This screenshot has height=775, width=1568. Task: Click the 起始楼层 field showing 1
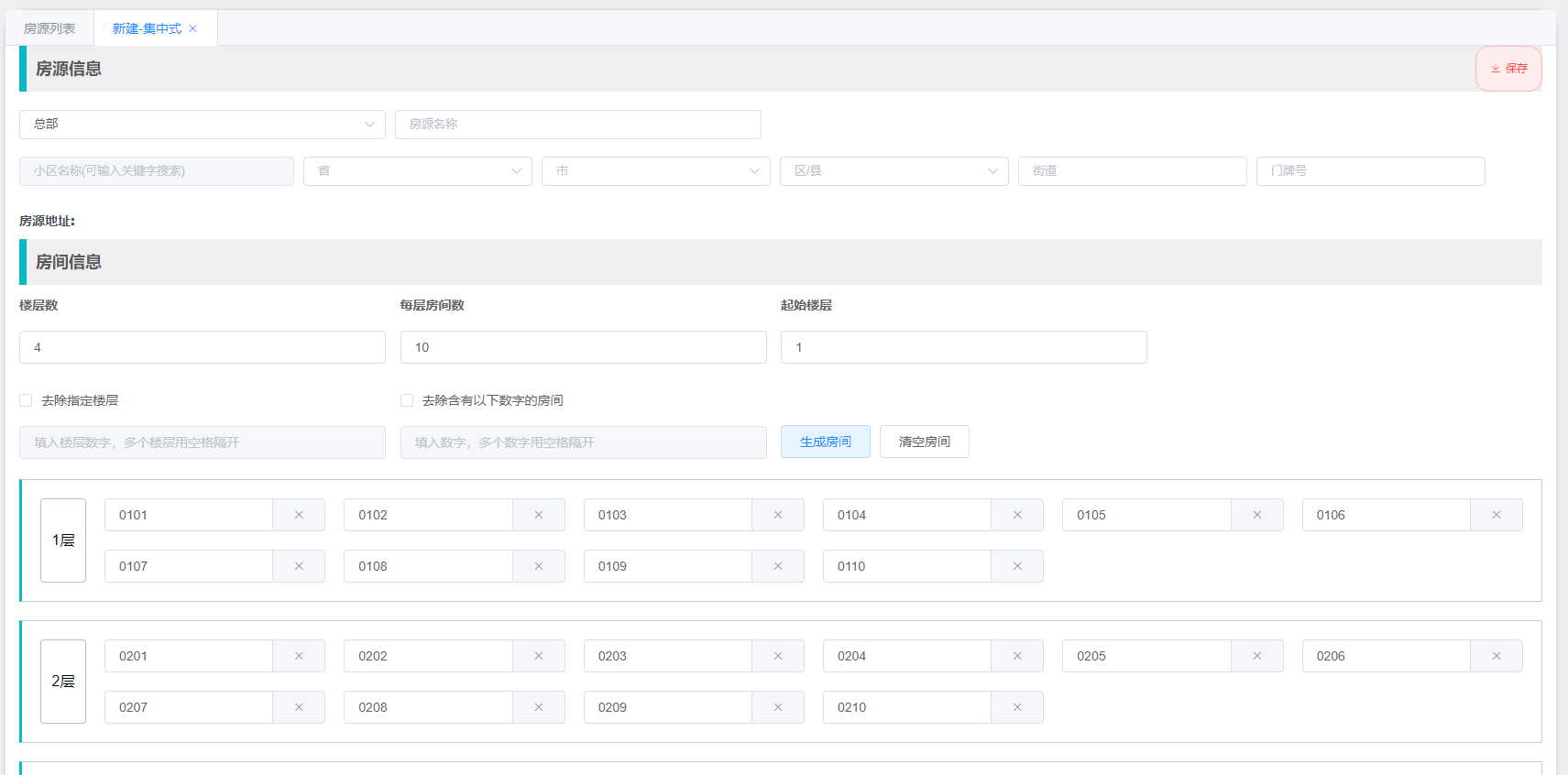point(964,347)
